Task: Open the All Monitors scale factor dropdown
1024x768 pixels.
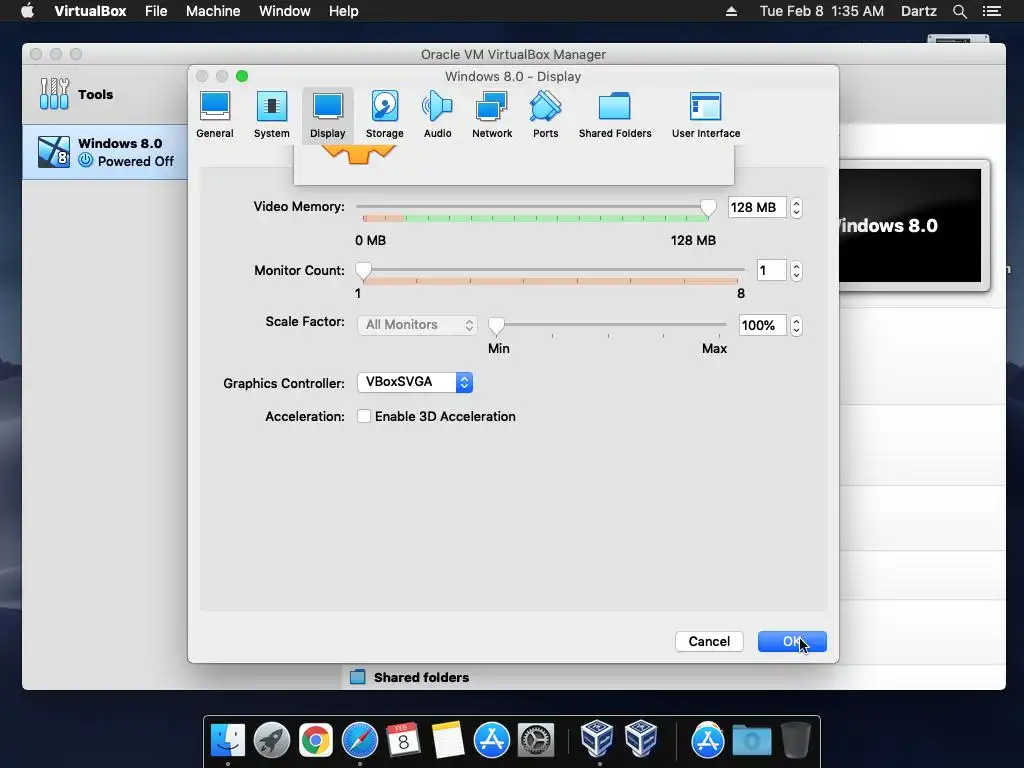Action: [x=417, y=325]
